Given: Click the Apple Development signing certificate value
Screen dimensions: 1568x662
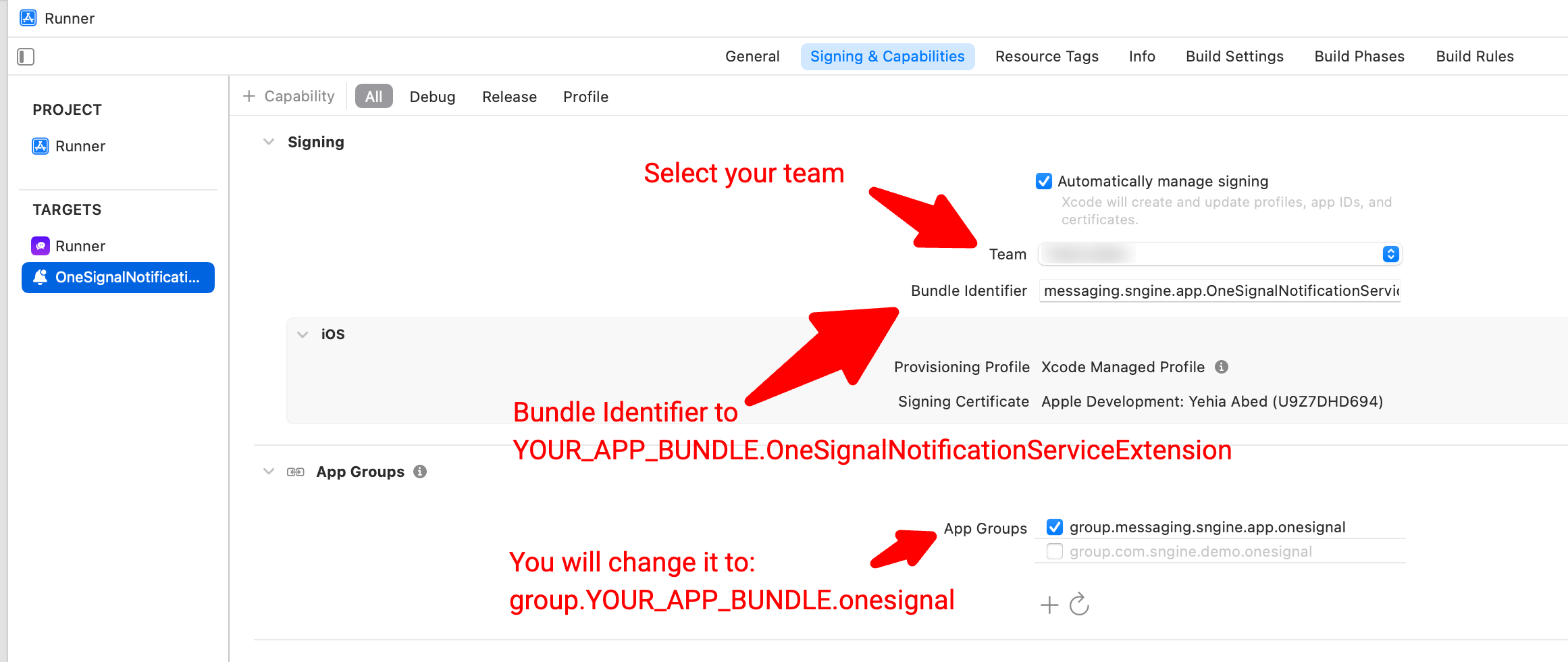Looking at the screenshot, I should [1212, 401].
